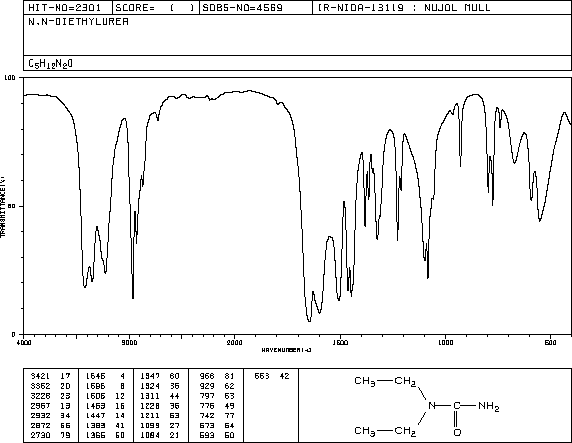Image resolution: width=572 pixels, height=443 pixels.
Task: Select peak table entry 2872
Action: [40, 425]
